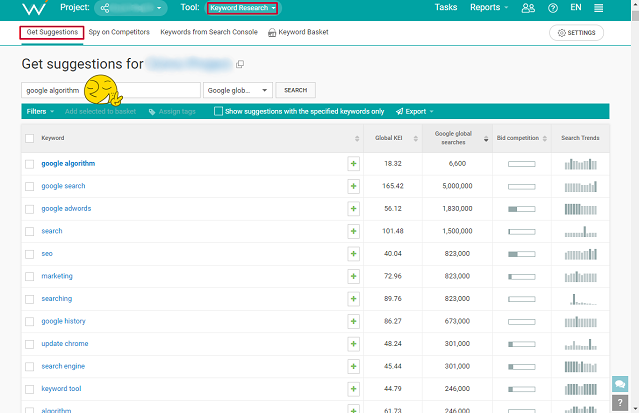The image size is (639, 413).
Task: Click the gray question mark help box
Action: click(x=620, y=403)
